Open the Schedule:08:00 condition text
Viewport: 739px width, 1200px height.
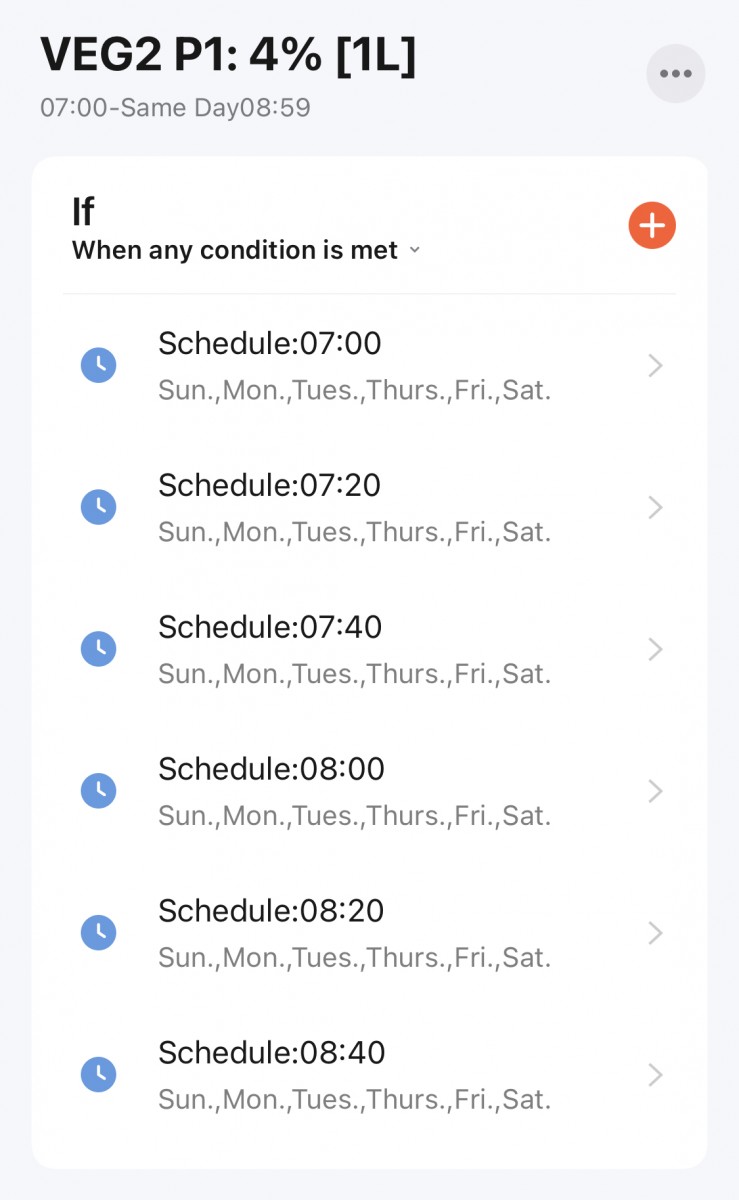click(x=271, y=769)
